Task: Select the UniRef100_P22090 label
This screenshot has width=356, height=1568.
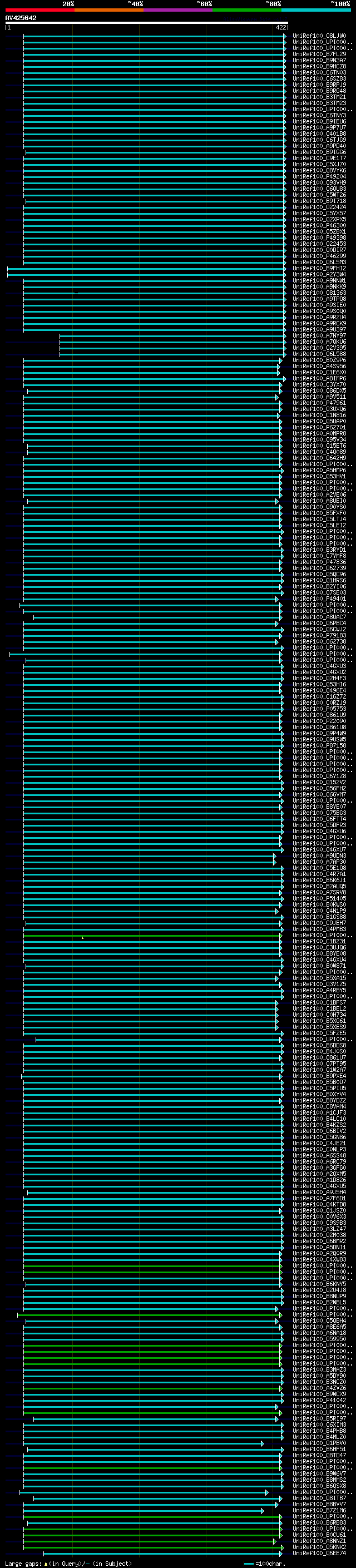Action: [x=319, y=721]
